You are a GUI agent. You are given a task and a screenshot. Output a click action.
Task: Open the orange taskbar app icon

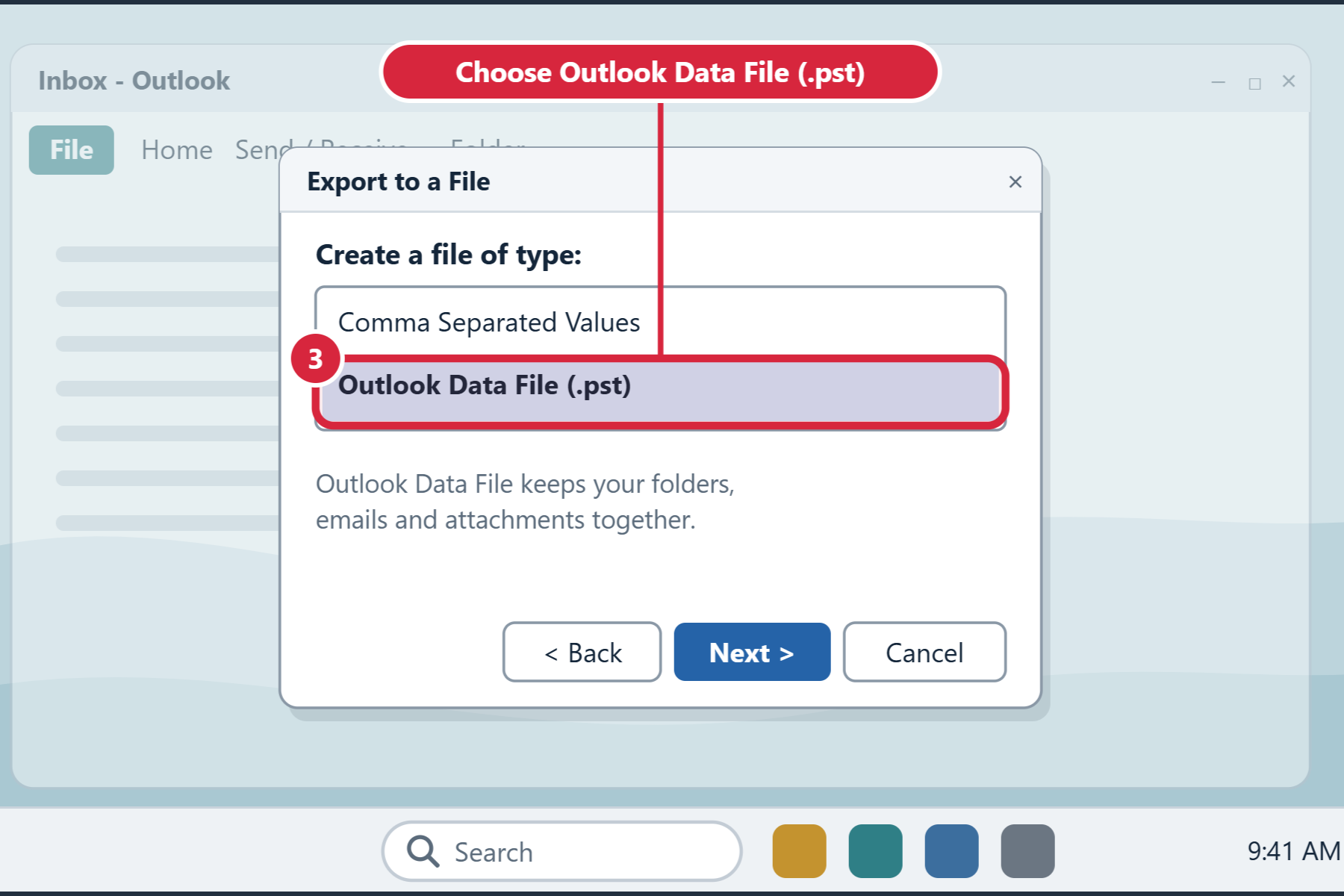point(799,851)
